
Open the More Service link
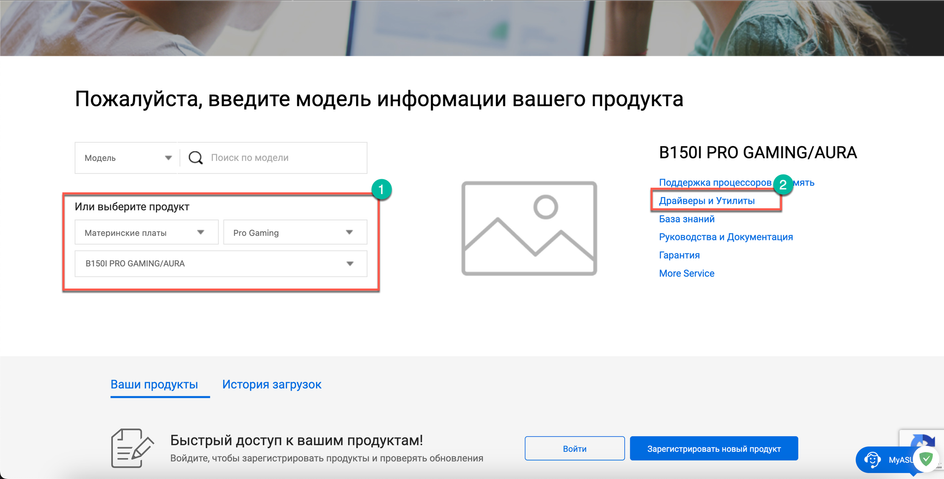(686, 273)
